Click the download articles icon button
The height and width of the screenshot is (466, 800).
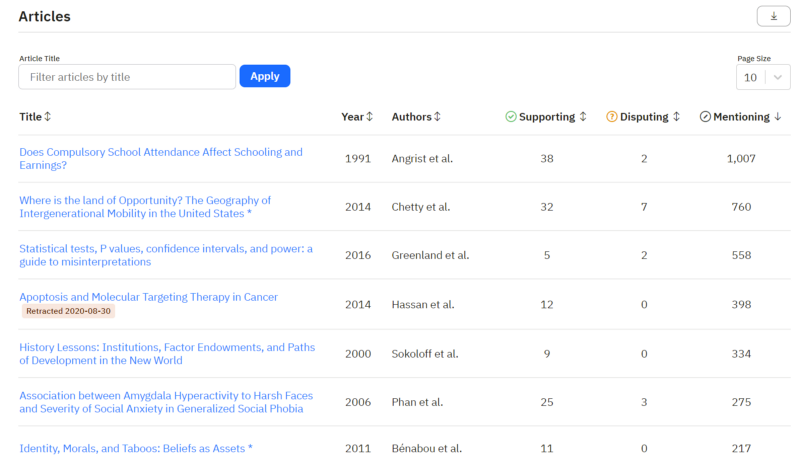773,16
